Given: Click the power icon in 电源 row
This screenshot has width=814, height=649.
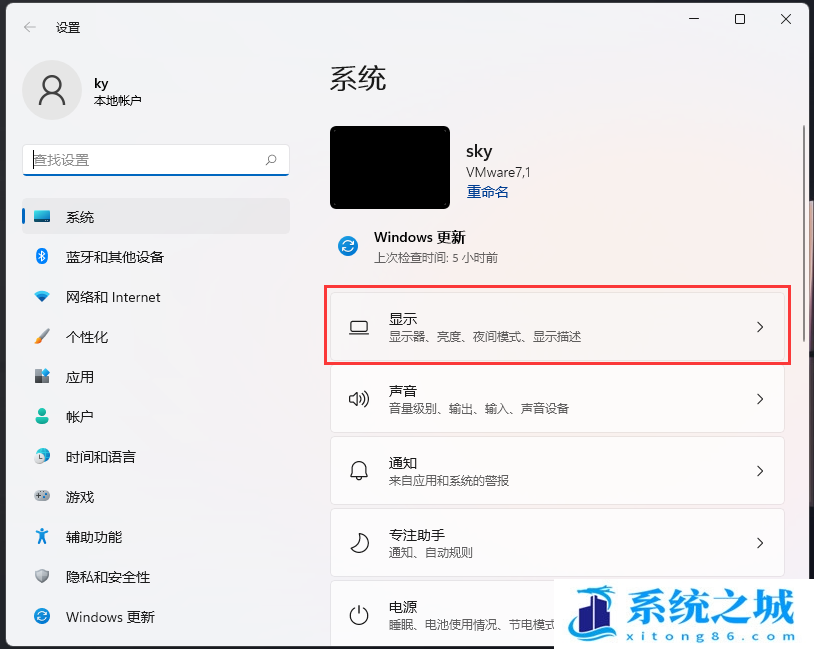Looking at the screenshot, I should point(359,615).
